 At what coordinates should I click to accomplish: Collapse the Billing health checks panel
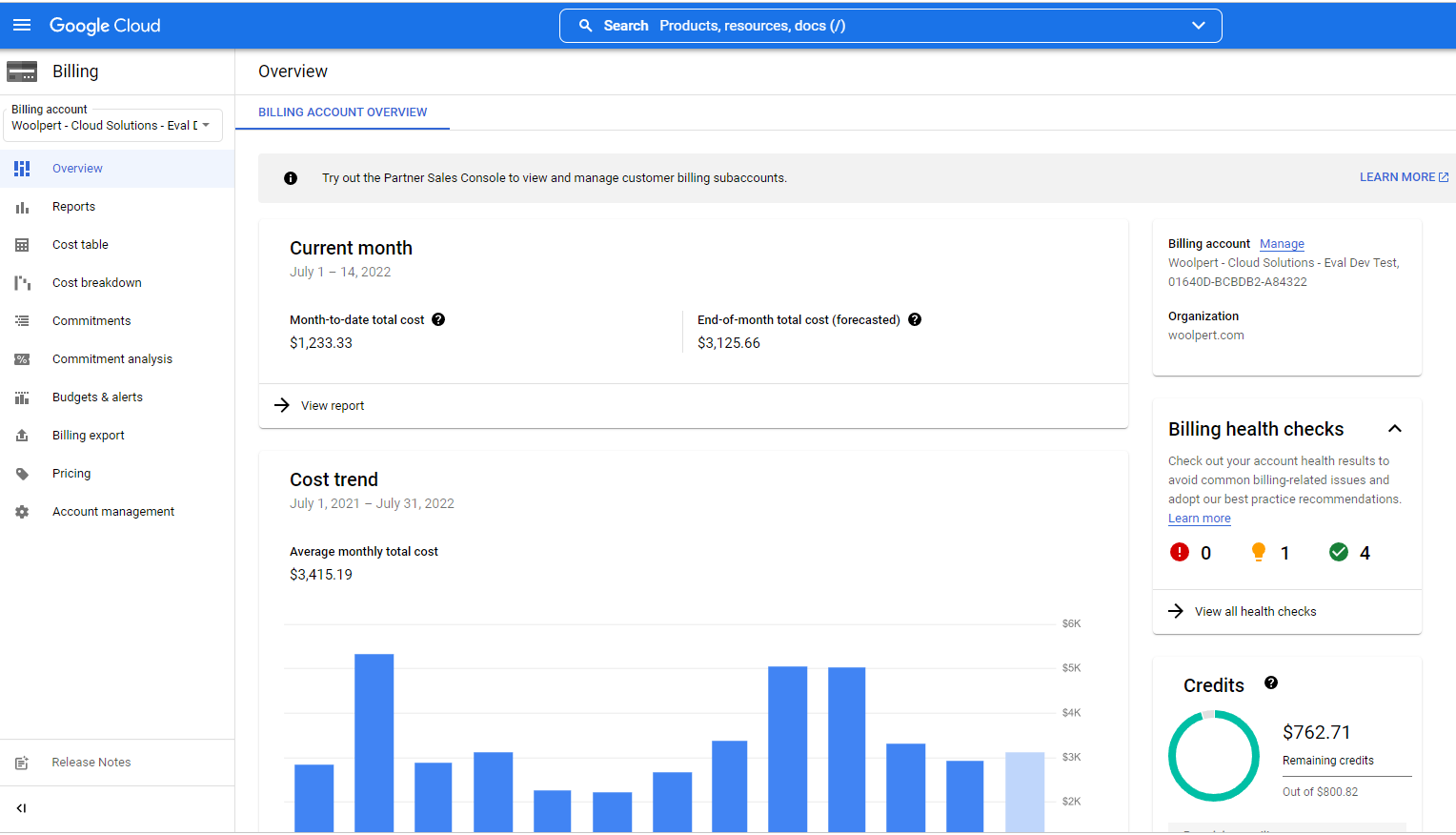coord(1395,429)
